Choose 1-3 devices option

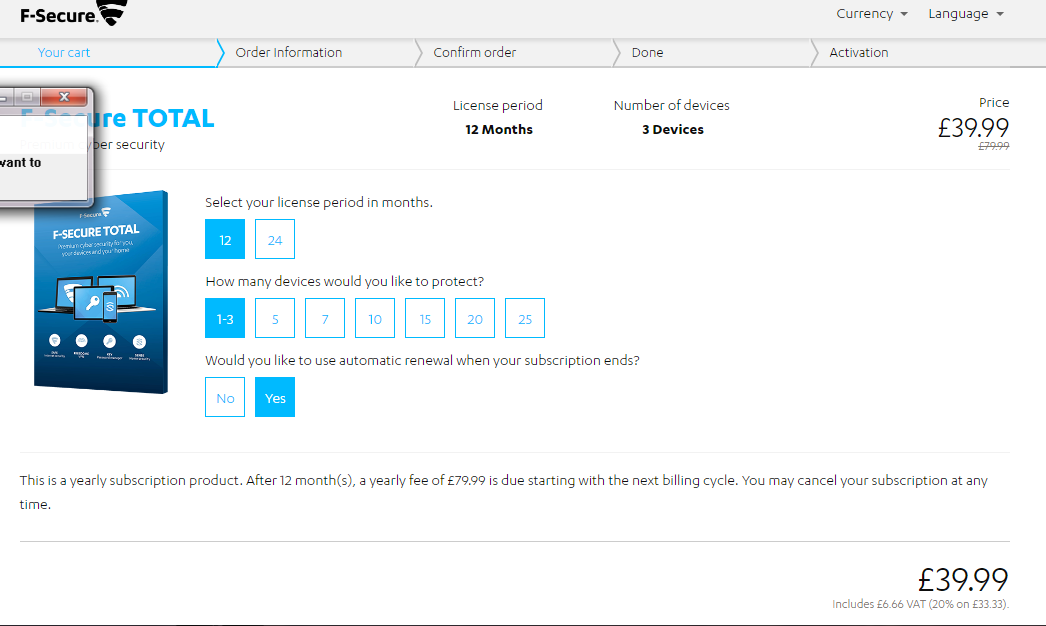[x=225, y=318]
